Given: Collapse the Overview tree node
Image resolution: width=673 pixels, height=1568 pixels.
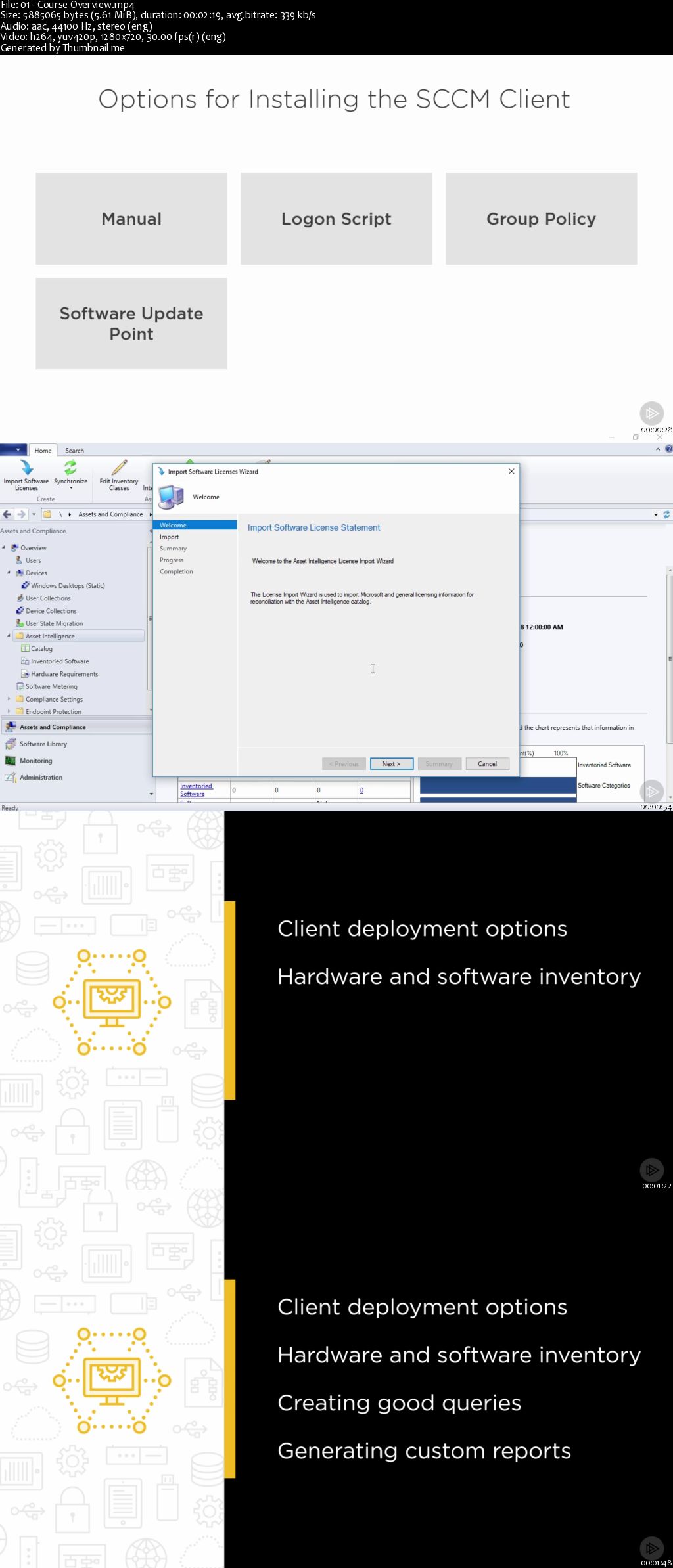Looking at the screenshot, I should [x=4, y=547].
